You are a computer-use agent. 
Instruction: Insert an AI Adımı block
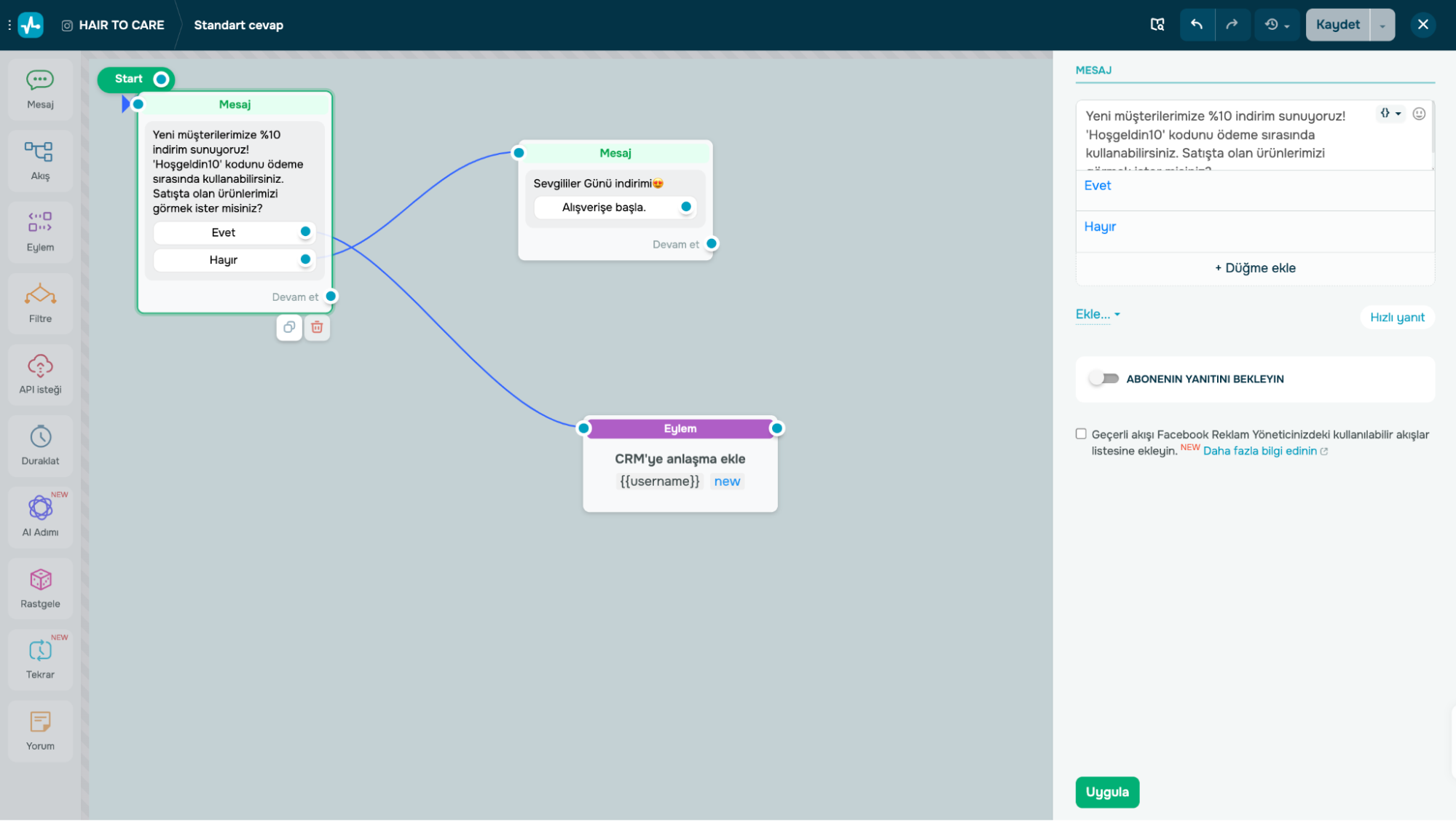[x=40, y=516]
